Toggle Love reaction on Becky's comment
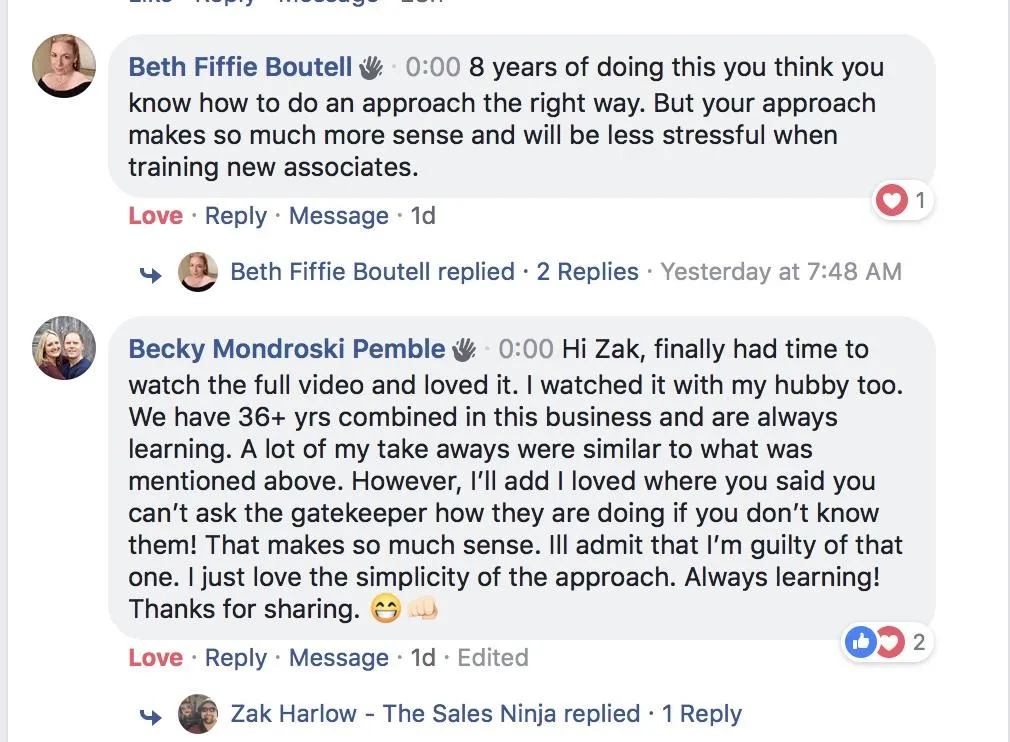This screenshot has width=1010, height=742. [156, 658]
